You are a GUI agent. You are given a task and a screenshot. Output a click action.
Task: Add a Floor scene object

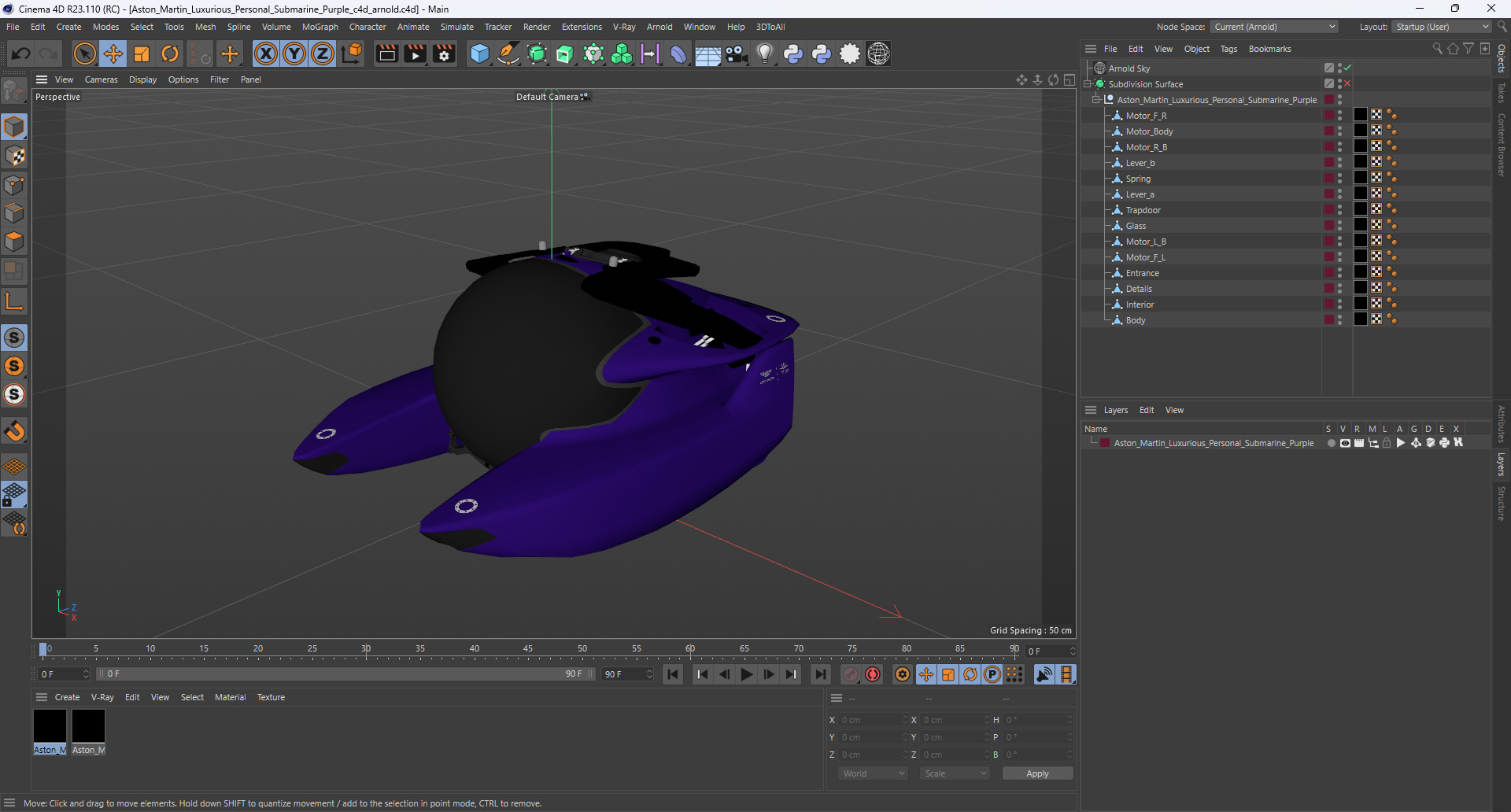(x=707, y=54)
